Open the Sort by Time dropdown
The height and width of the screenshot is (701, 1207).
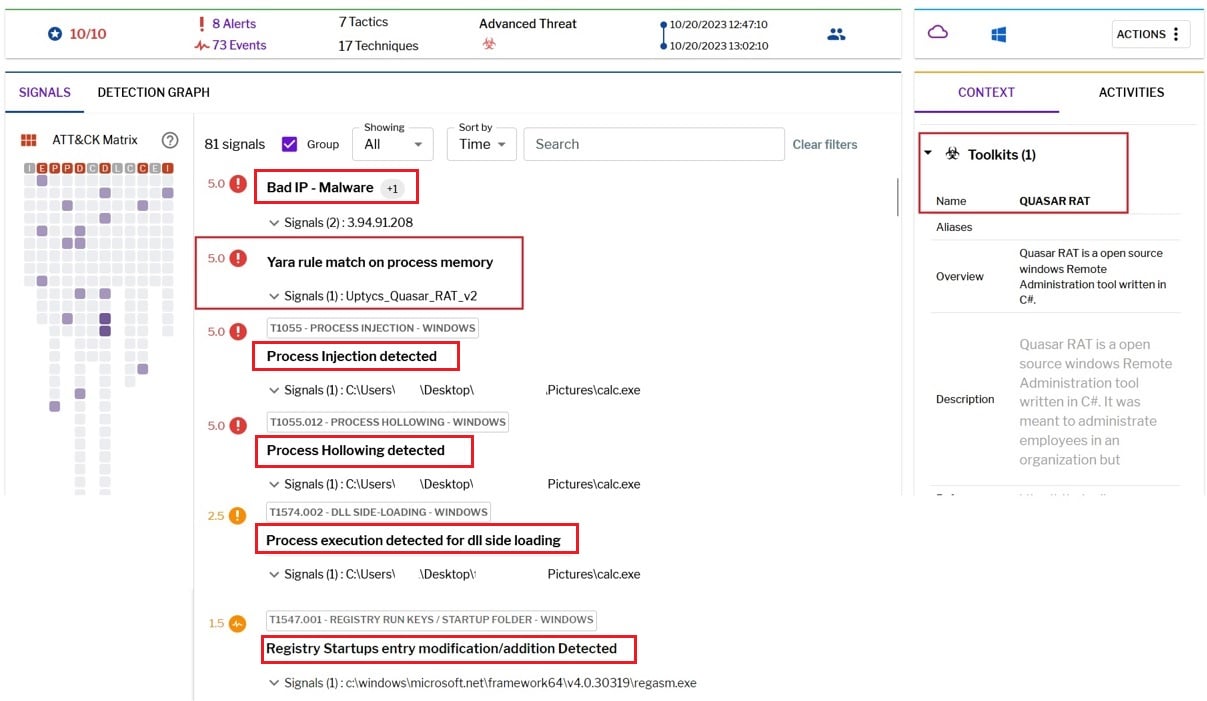click(482, 144)
